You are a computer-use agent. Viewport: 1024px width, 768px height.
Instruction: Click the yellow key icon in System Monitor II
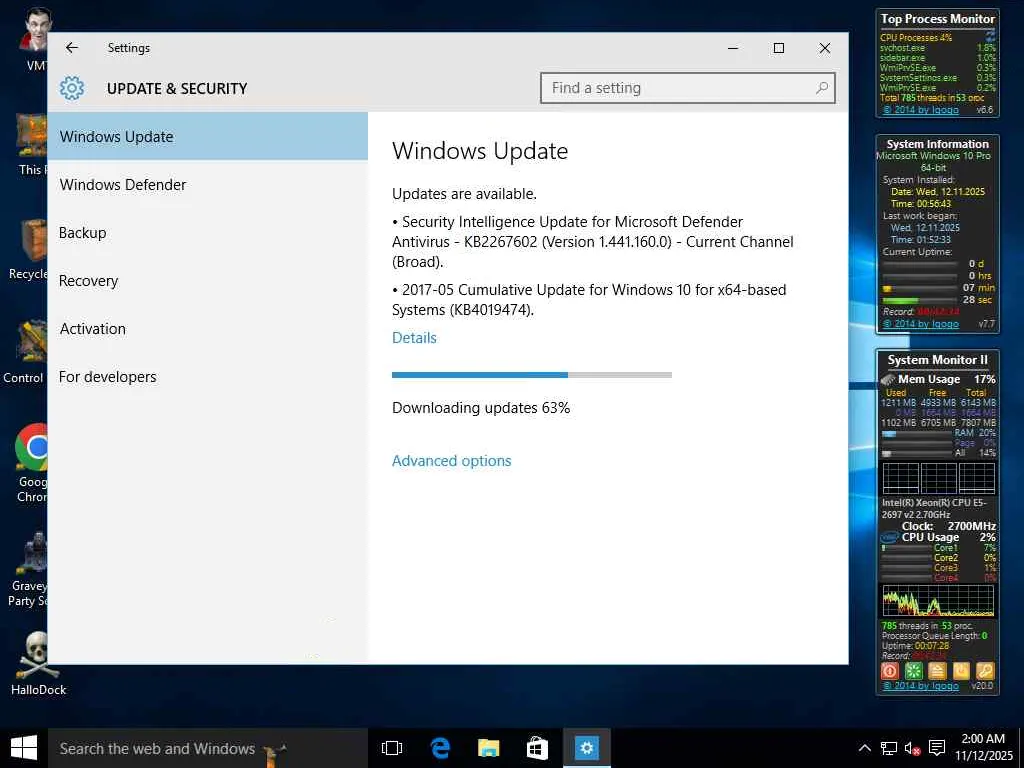[985, 671]
